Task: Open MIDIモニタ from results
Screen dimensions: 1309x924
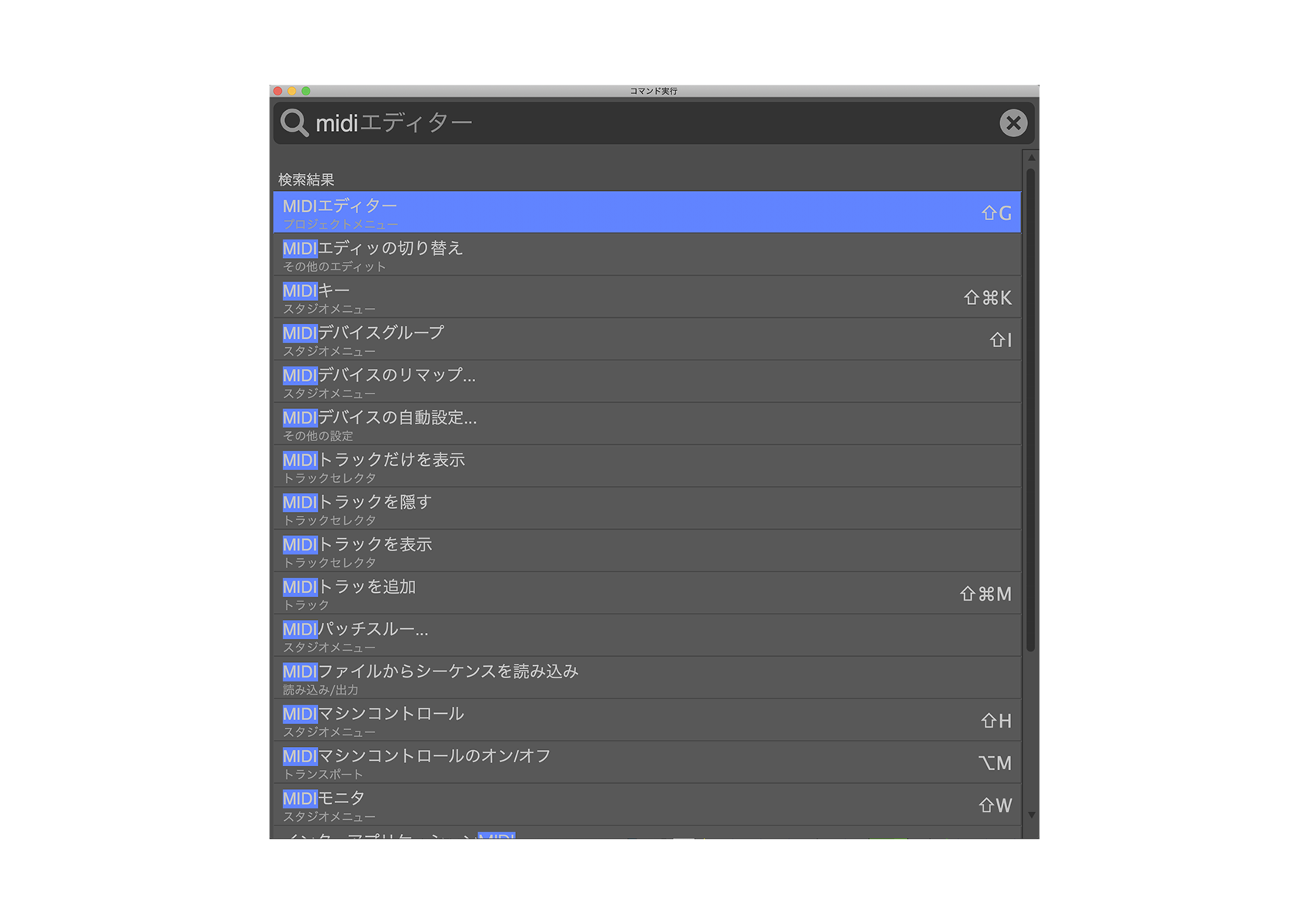Action: [647, 805]
